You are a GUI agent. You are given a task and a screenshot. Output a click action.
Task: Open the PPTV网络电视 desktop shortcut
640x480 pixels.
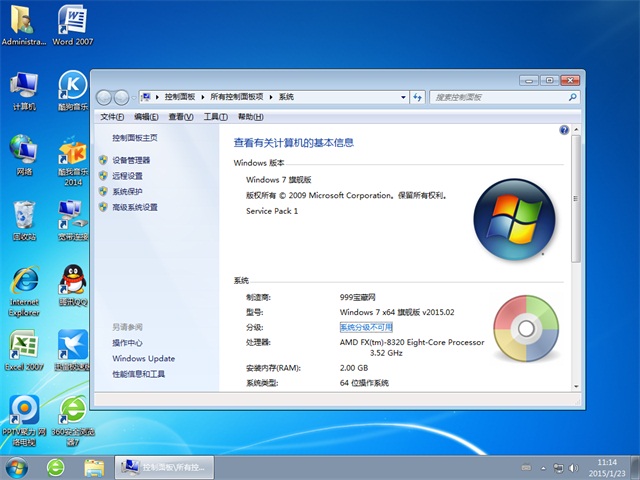pyautogui.click(x=24, y=420)
